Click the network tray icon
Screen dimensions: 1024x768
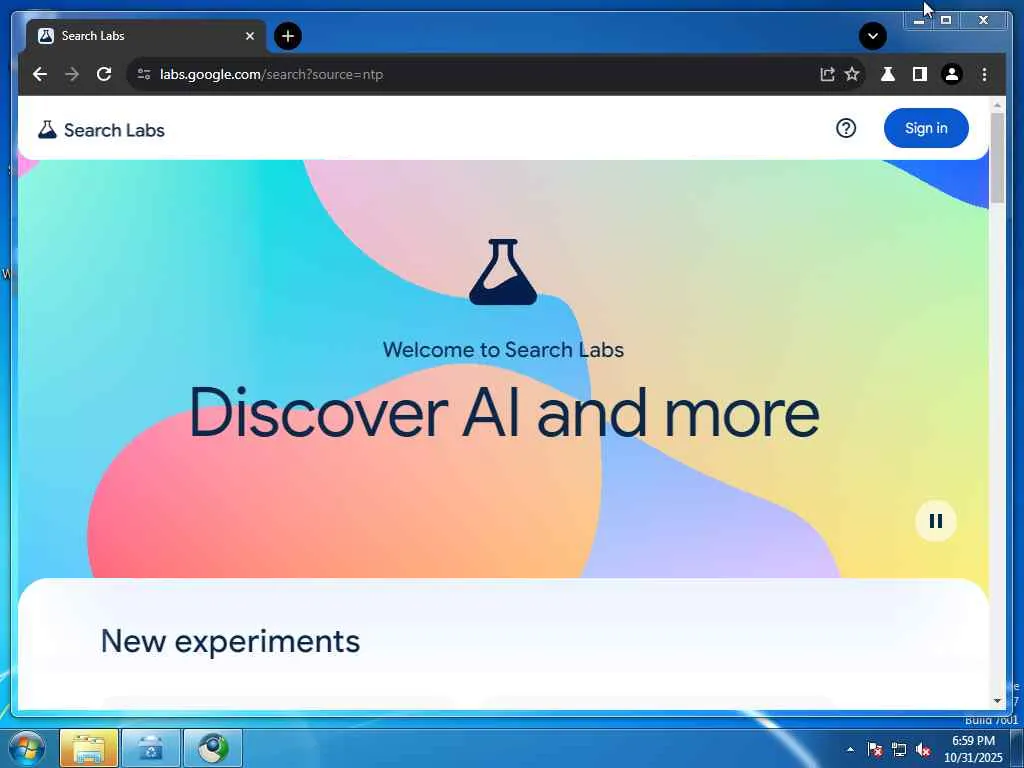899,749
